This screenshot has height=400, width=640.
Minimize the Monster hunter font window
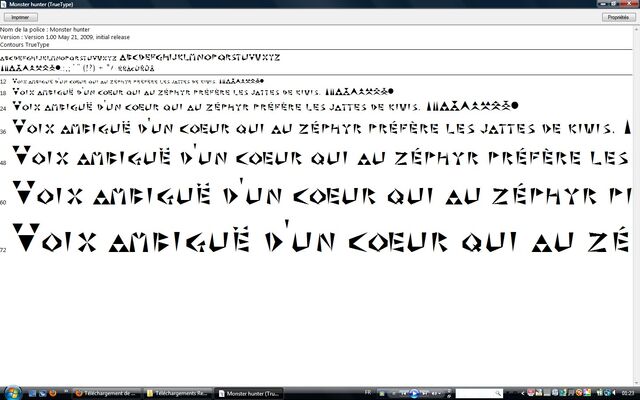point(603,4)
